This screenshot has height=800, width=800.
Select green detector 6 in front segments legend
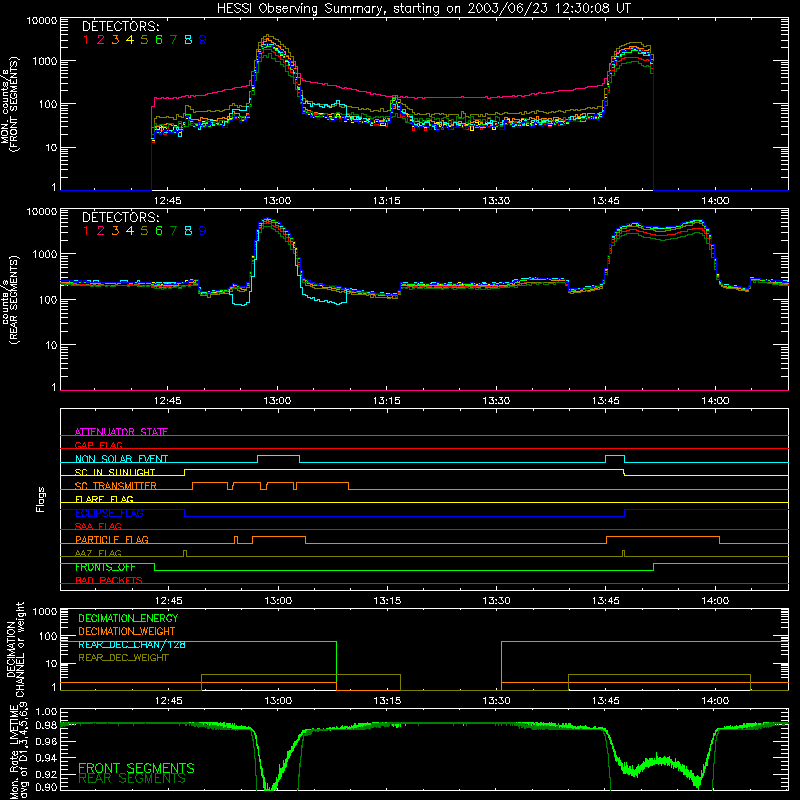point(159,40)
